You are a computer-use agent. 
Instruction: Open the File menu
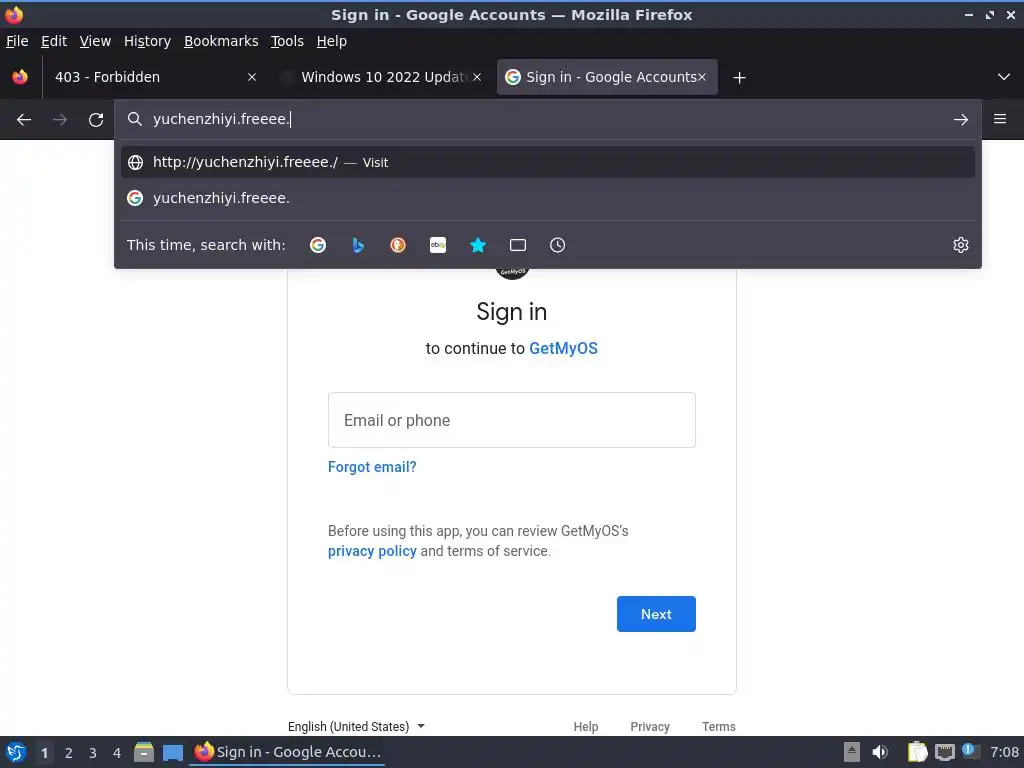[x=17, y=41]
